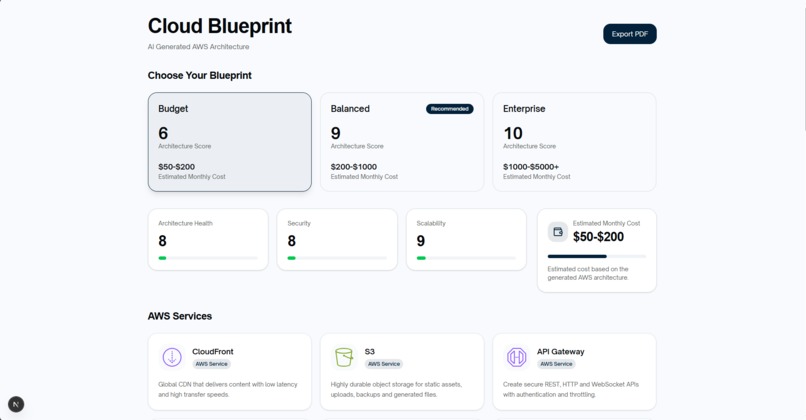Click the Scalability progress bar
Viewport: 806px width, 420px height.
click(x=466, y=258)
